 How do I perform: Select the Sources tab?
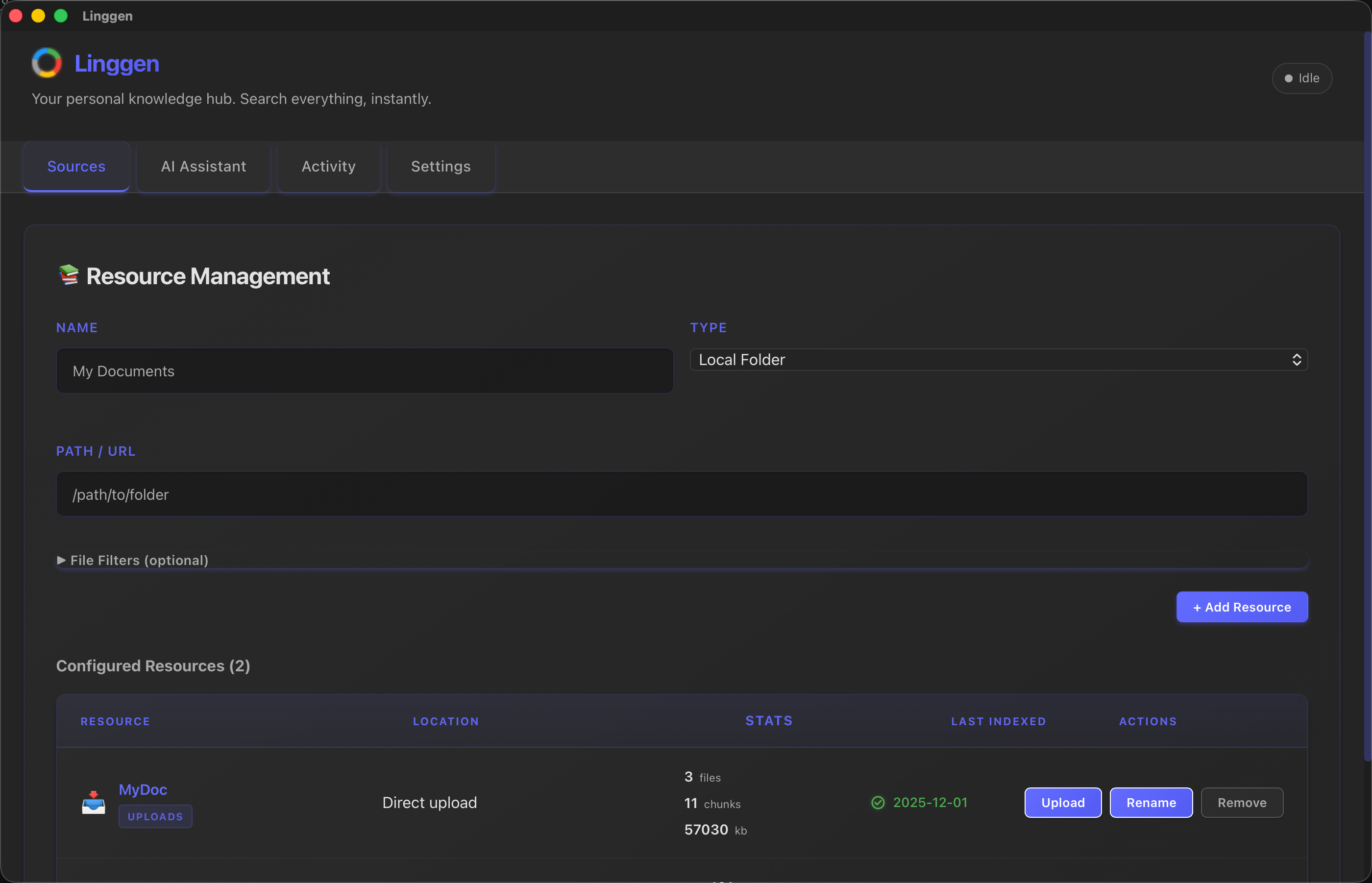point(75,166)
